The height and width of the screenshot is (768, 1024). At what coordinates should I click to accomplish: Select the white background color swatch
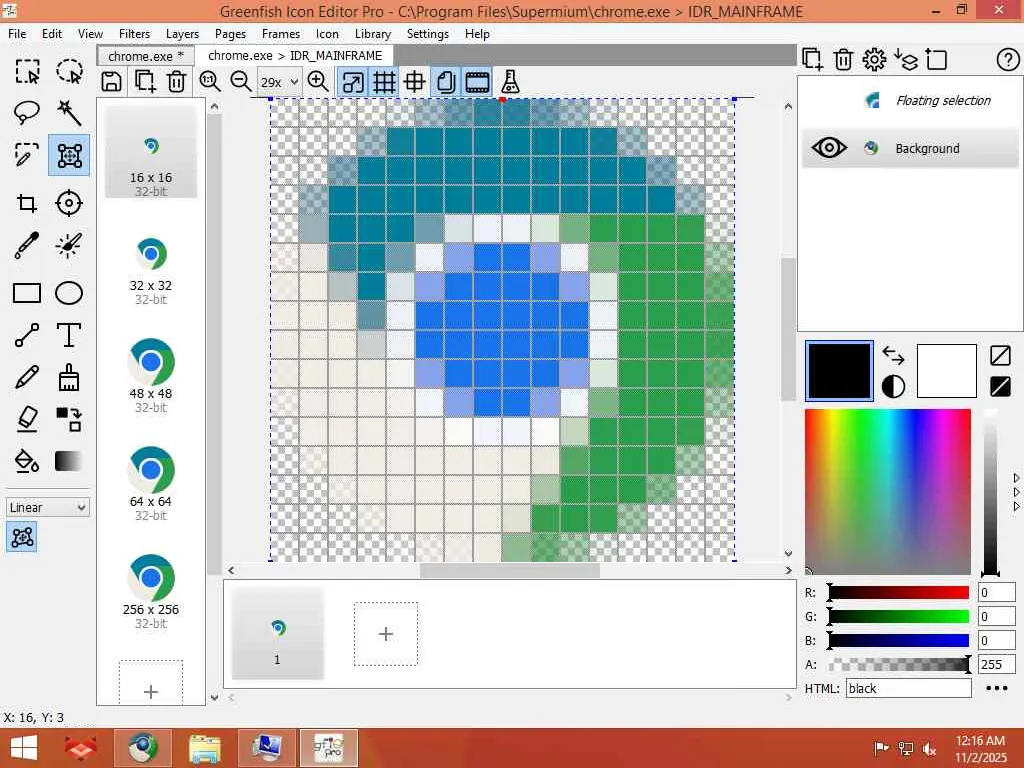click(946, 370)
